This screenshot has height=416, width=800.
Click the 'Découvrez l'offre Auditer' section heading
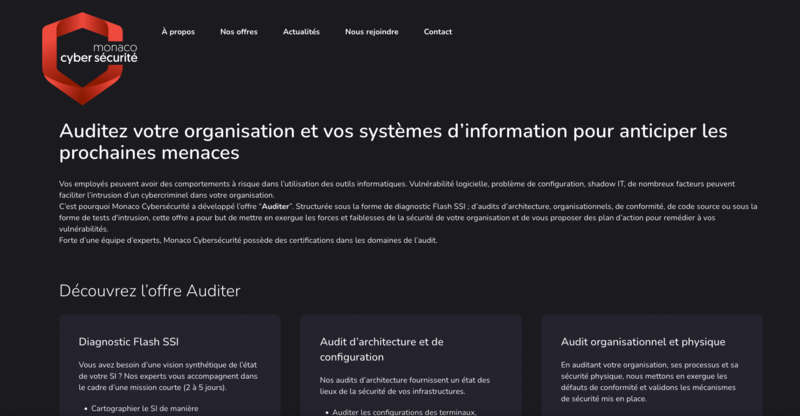149,291
